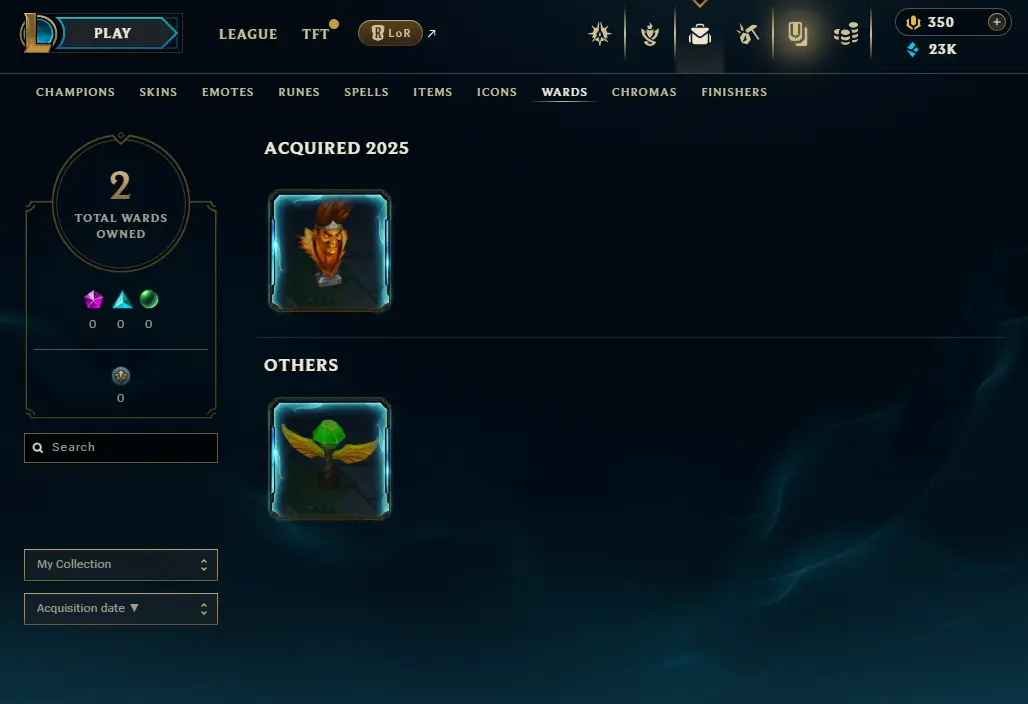Click the plus icon to purchase RP
The width and height of the screenshot is (1028, 704).
pos(996,22)
